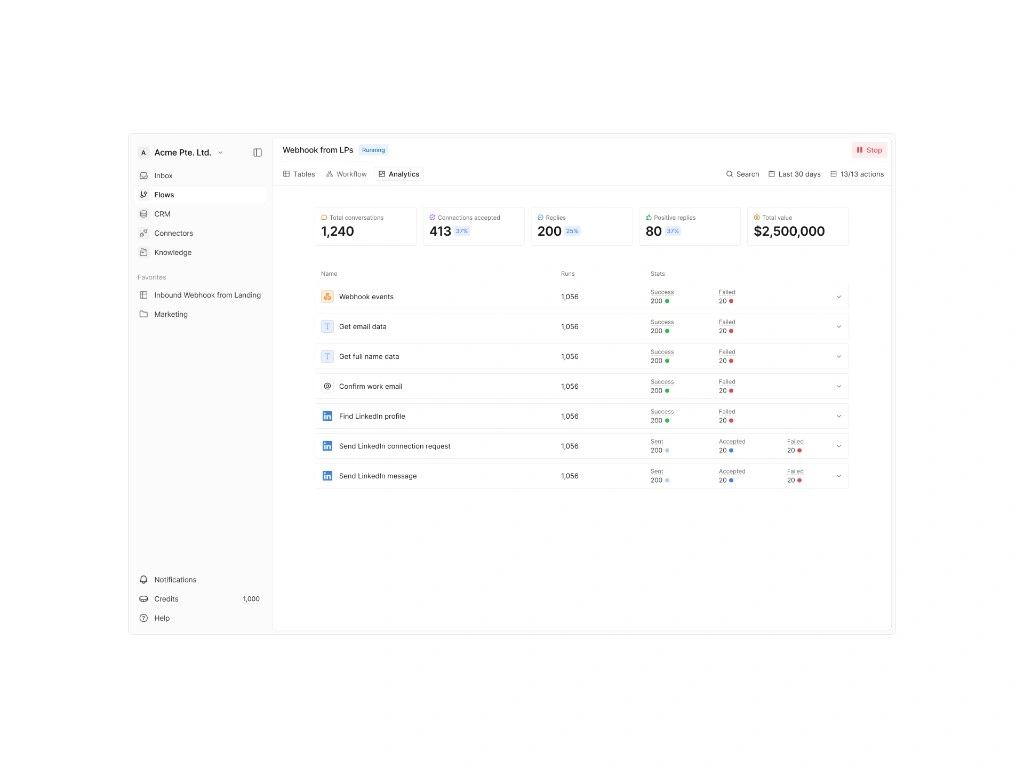Select the Analytics tab
The image size is (1024, 768).
click(x=399, y=174)
